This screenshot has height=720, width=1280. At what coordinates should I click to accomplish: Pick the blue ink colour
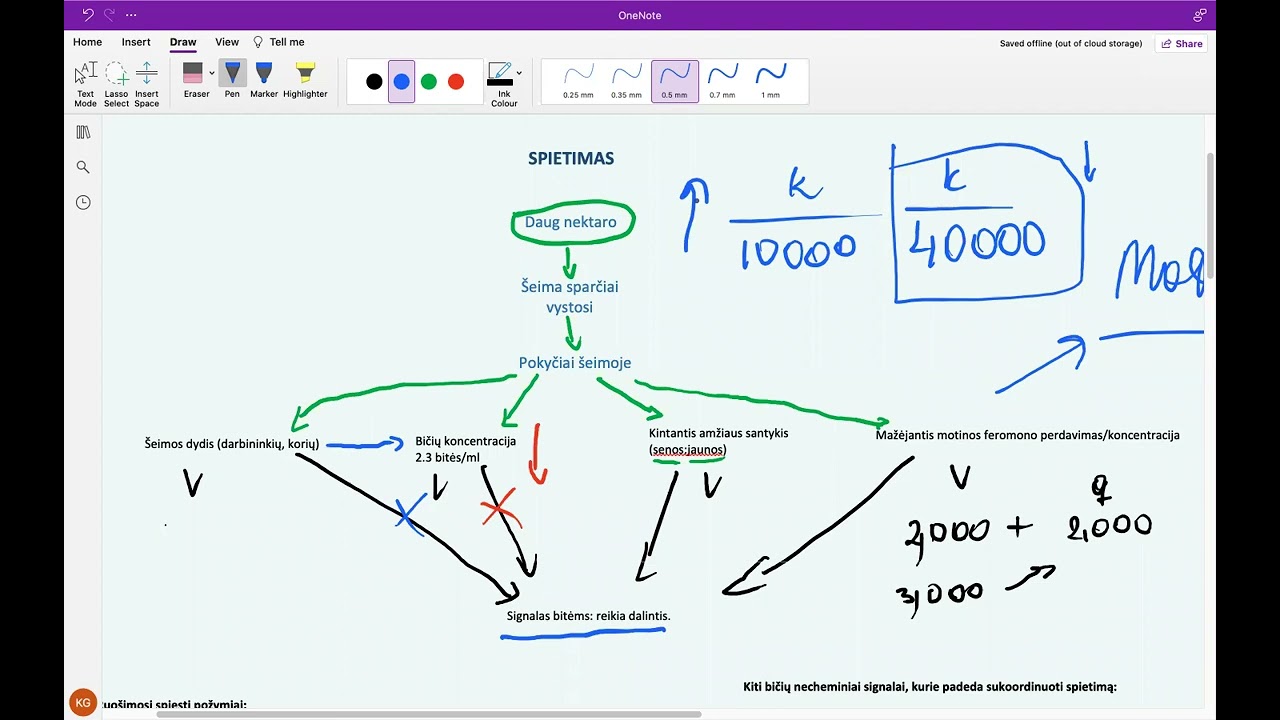coord(401,82)
